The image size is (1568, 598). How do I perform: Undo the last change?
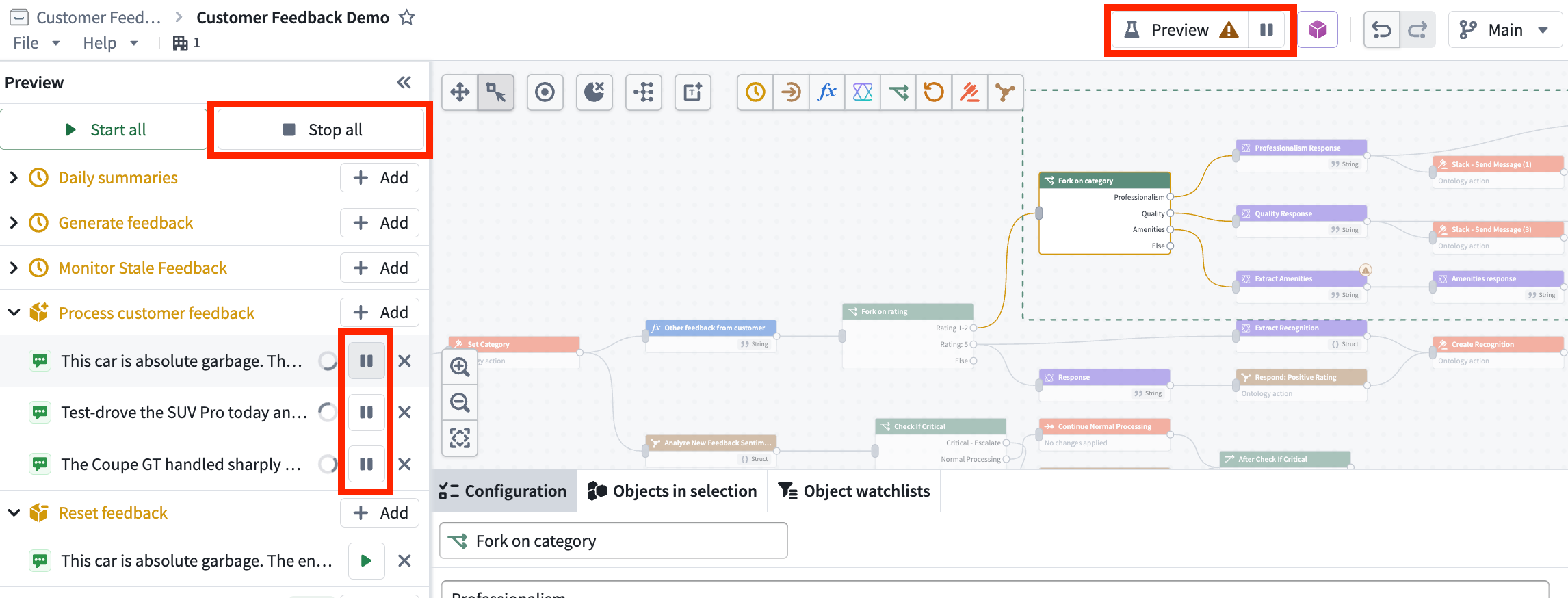click(1381, 30)
